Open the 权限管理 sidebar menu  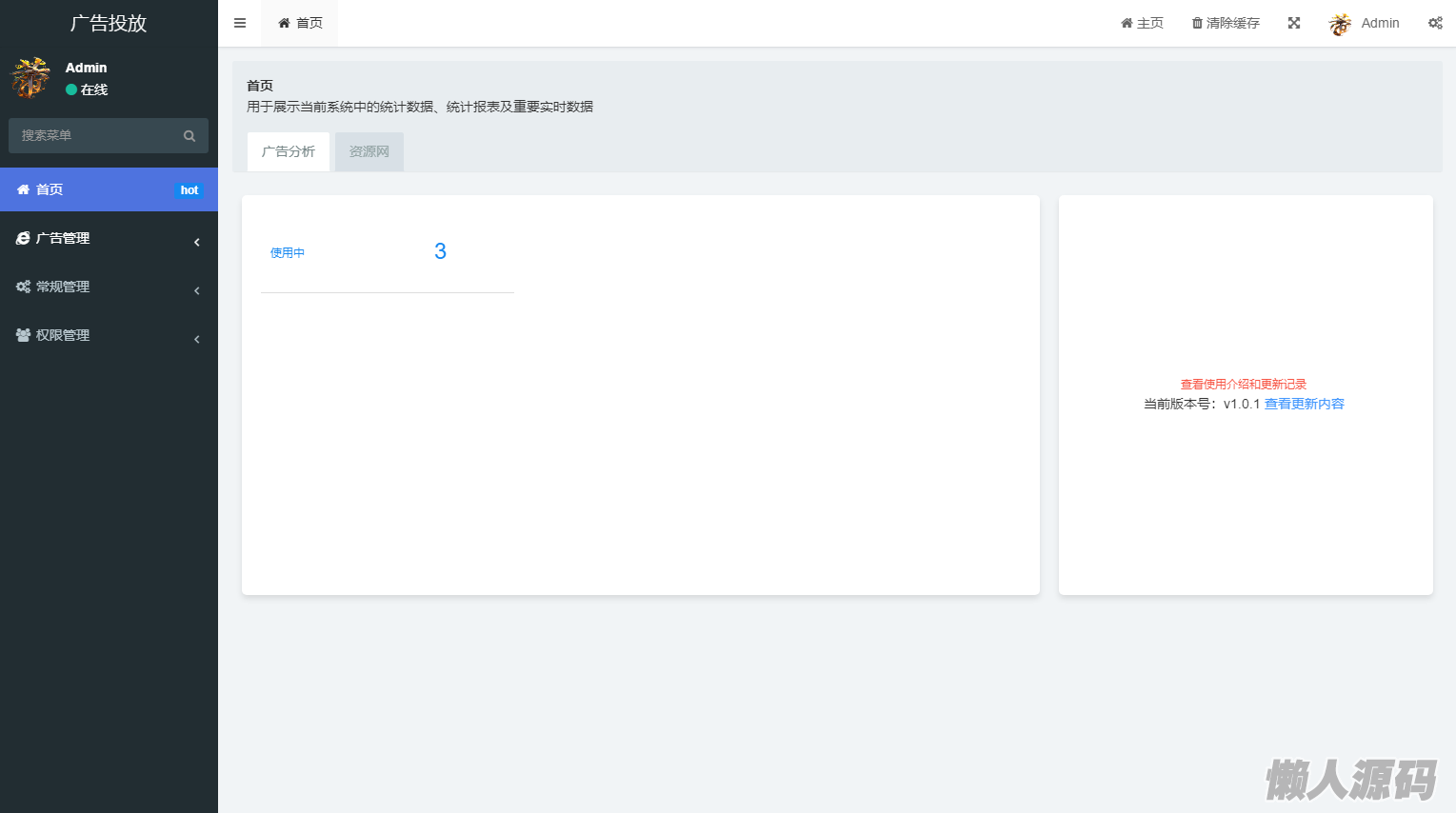[x=109, y=335]
